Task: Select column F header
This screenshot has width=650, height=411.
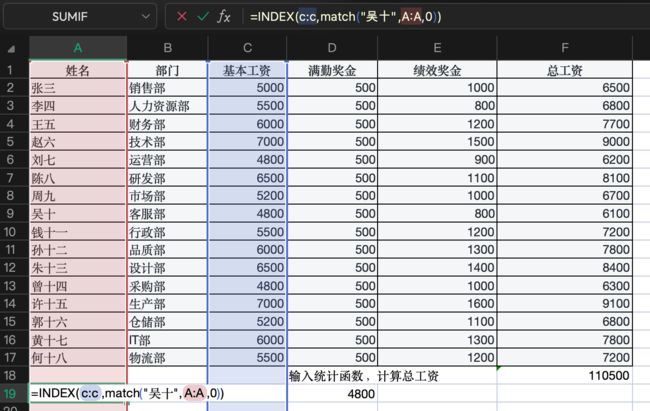Action: pyautogui.click(x=565, y=48)
